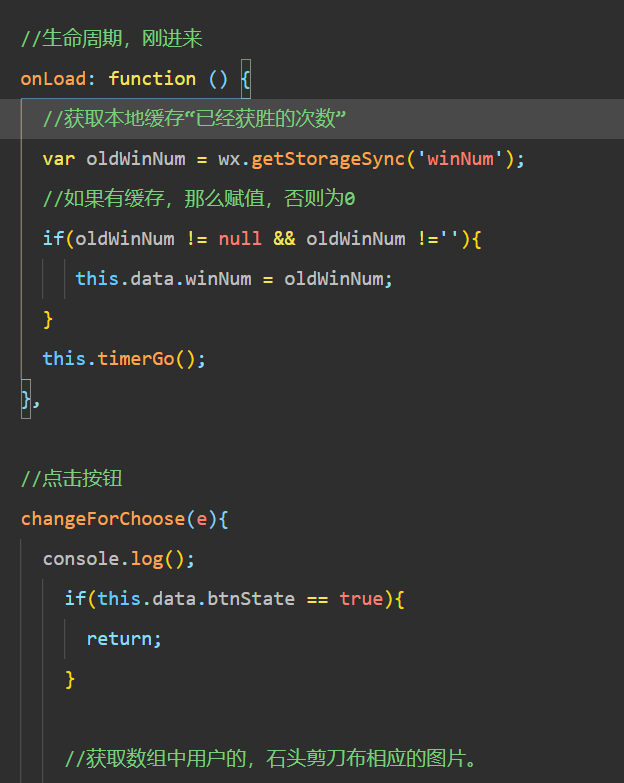Image resolution: width=624 pixels, height=783 pixels.
Task: Click 'oldWinNum;' at end of assignment line
Action: [338, 279]
